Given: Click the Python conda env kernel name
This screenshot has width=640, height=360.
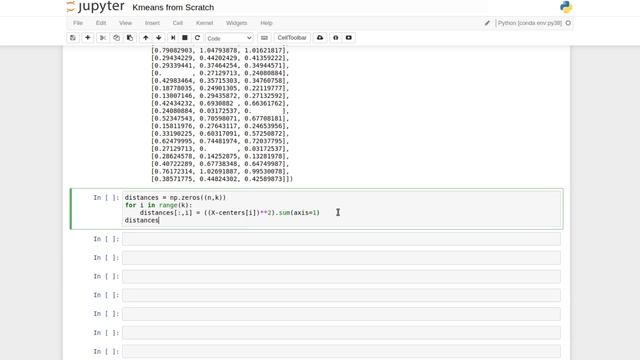Looking at the screenshot, I should (530, 23).
